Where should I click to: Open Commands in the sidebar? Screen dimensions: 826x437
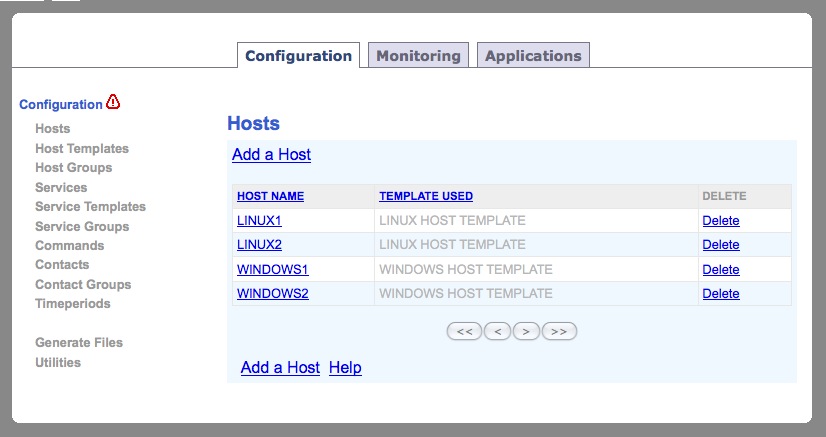(70, 245)
